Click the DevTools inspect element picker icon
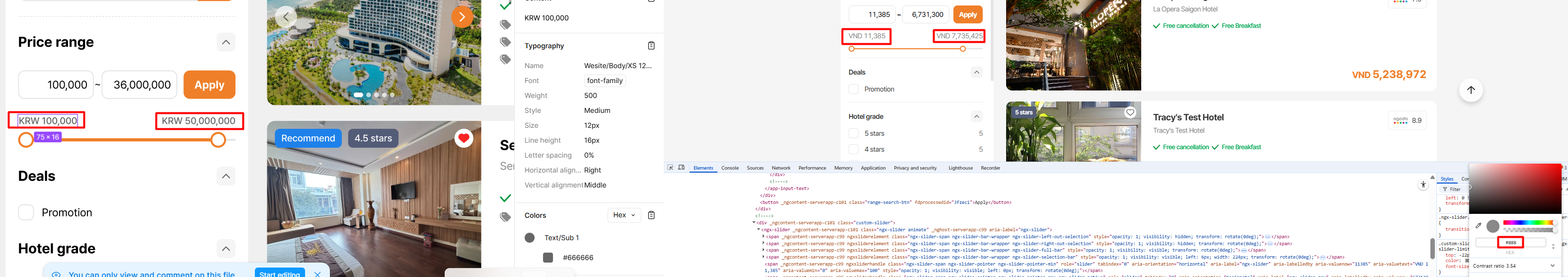The width and height of the screenshot is (1568, 277). [x=670, y=168]
